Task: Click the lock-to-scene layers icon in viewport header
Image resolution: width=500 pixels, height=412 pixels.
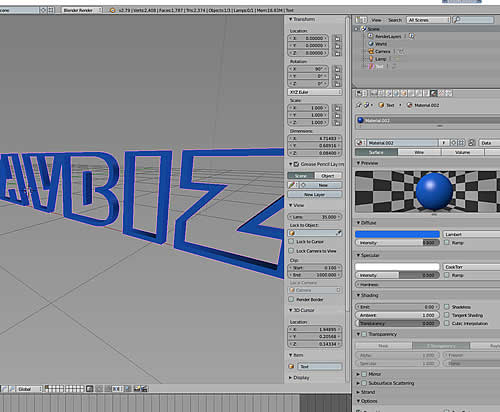Action: click(x=89, y=389)
